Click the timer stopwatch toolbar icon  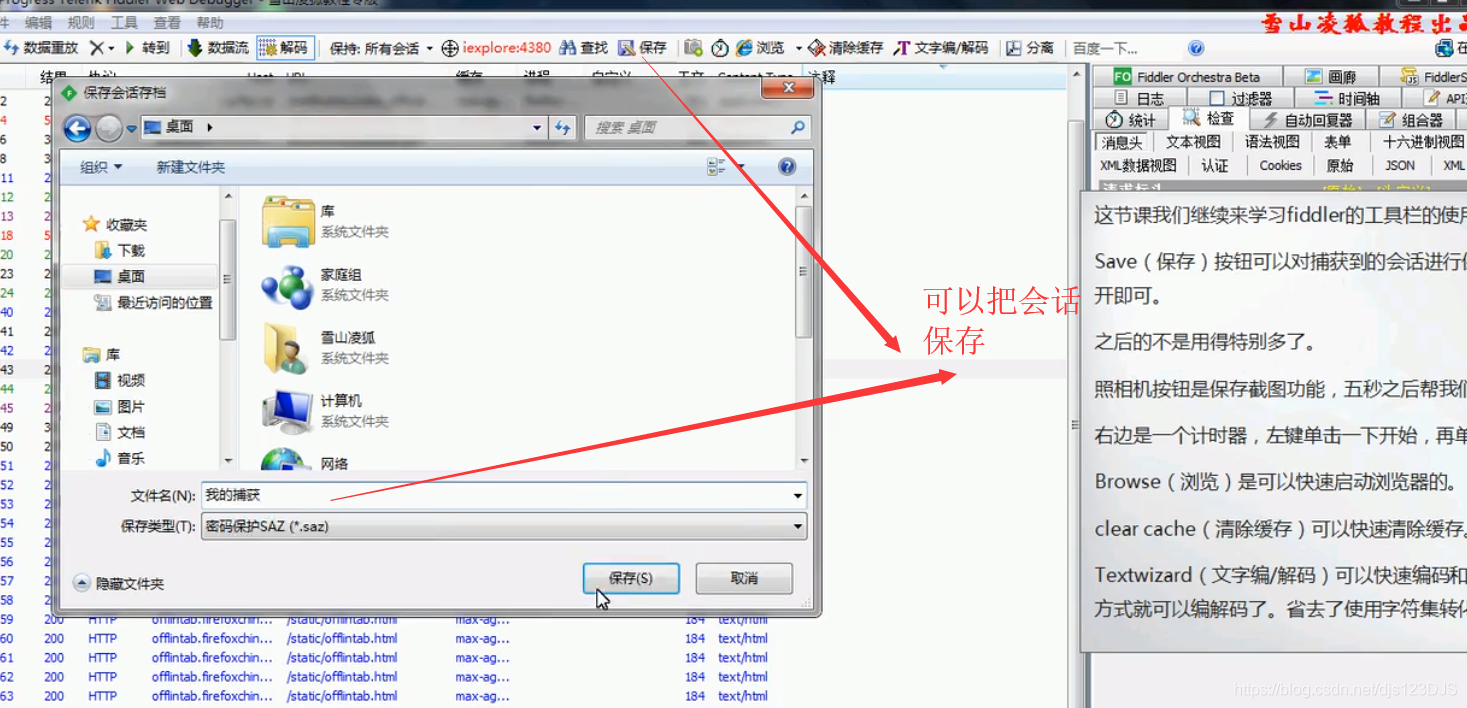click(720, 48)
